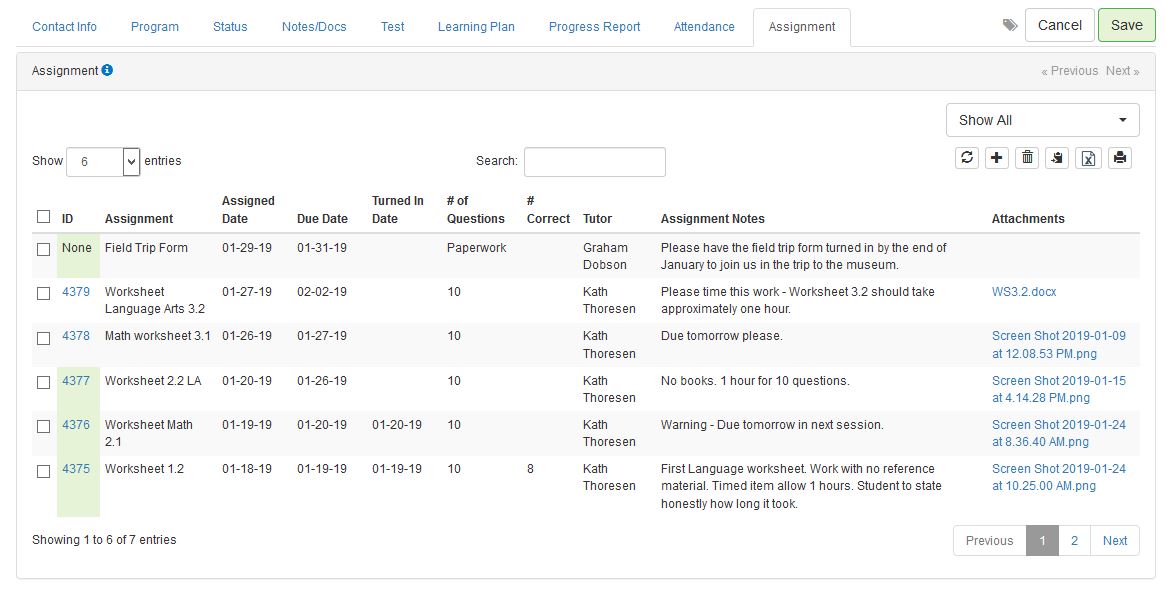Open the Assignment info icon
Viewport: 1166px width, 594px height.
pyautogui.click(x=107, y=70)
